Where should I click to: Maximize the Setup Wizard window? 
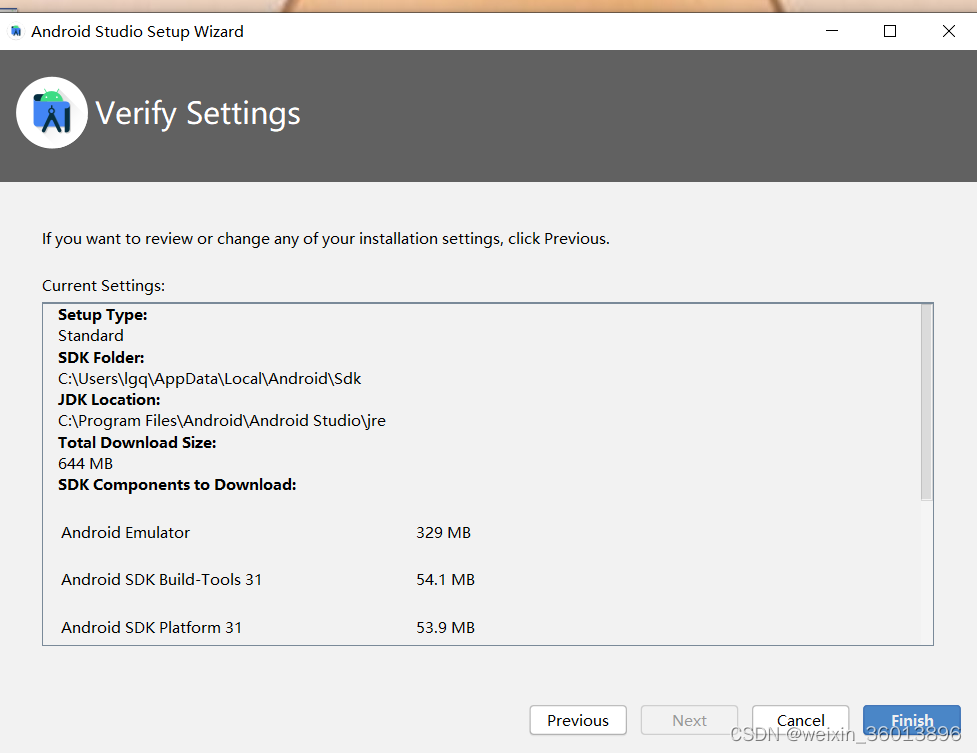(x=890, y=31)
